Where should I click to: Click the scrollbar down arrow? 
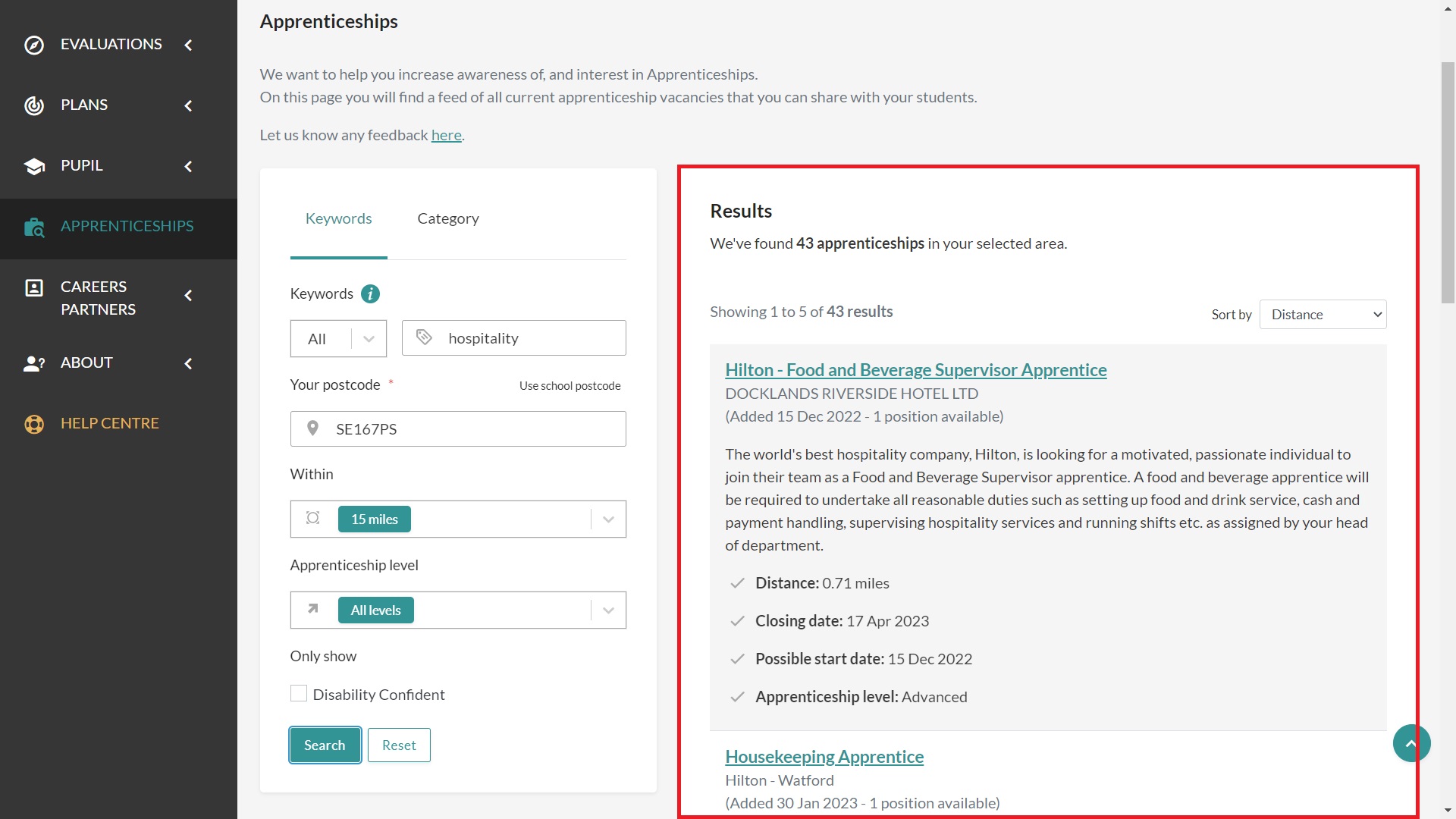[1448, 811]
